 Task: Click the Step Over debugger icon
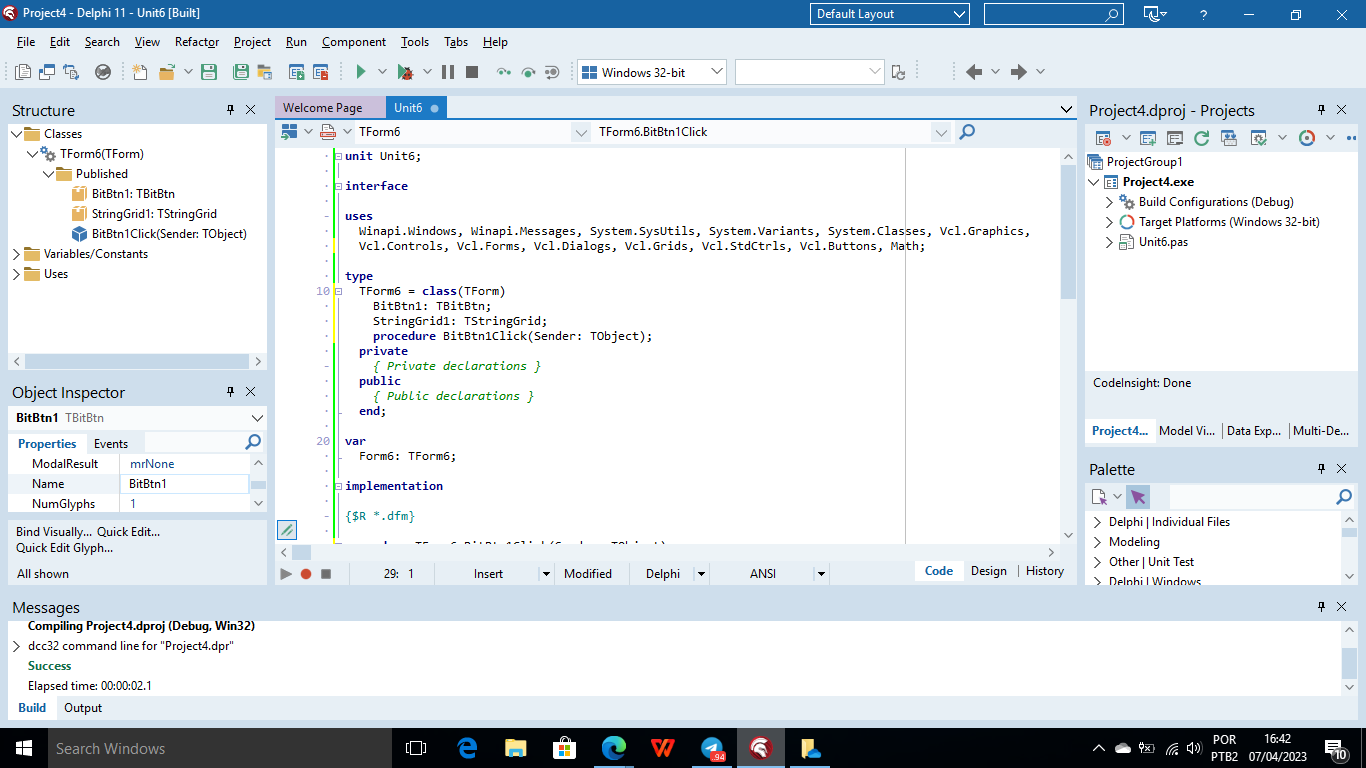(528, 72)
